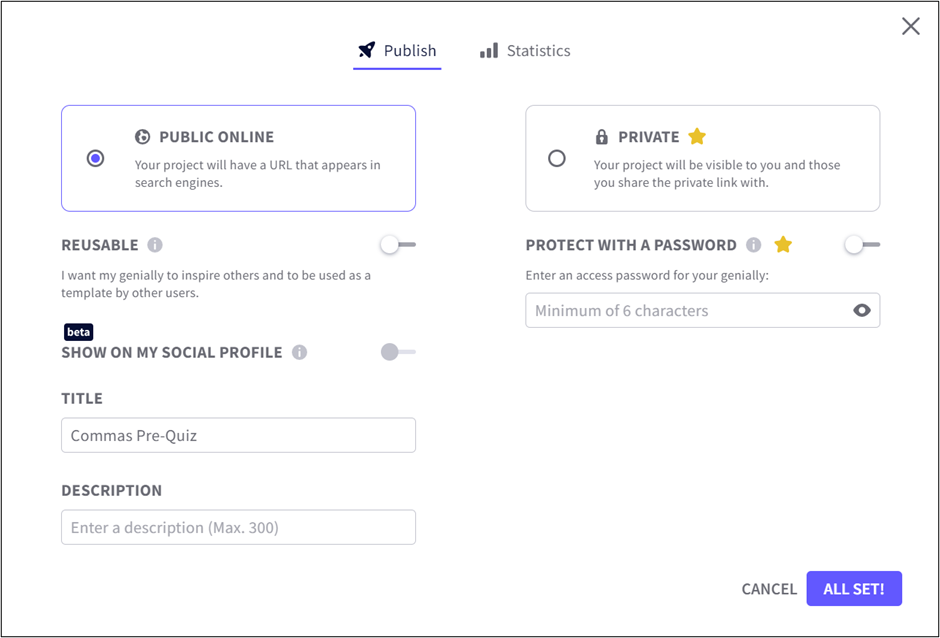Click the gold star beside Private
940x638 pixels.
point(697,136)
